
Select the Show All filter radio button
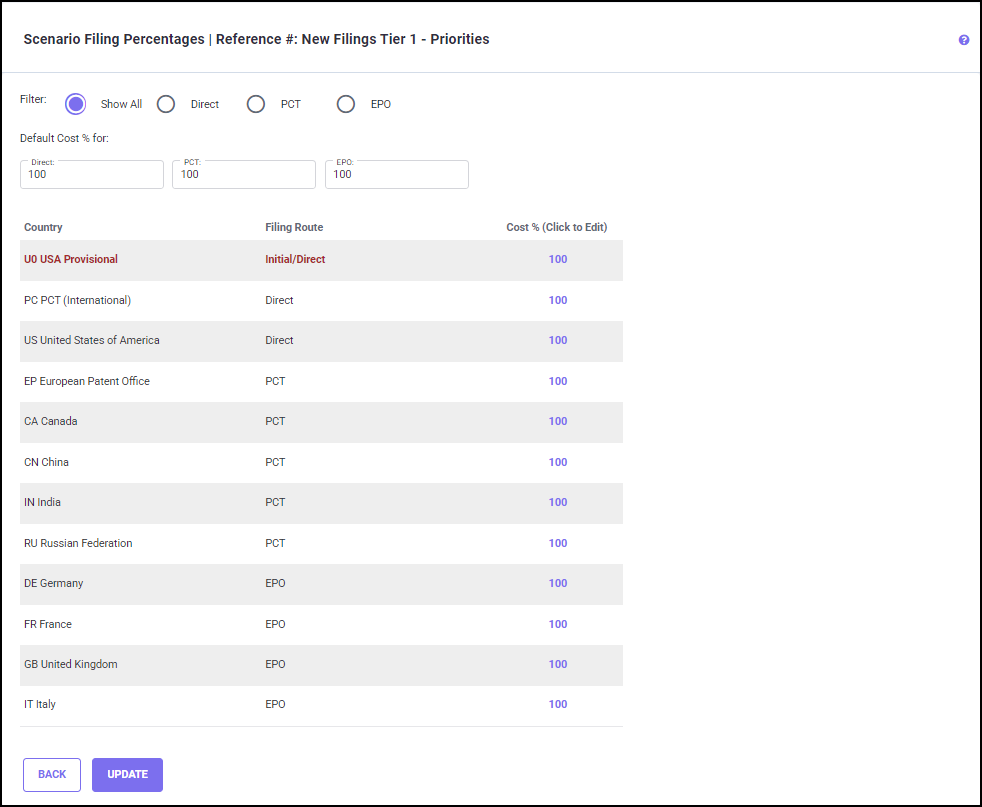point(76,104)
